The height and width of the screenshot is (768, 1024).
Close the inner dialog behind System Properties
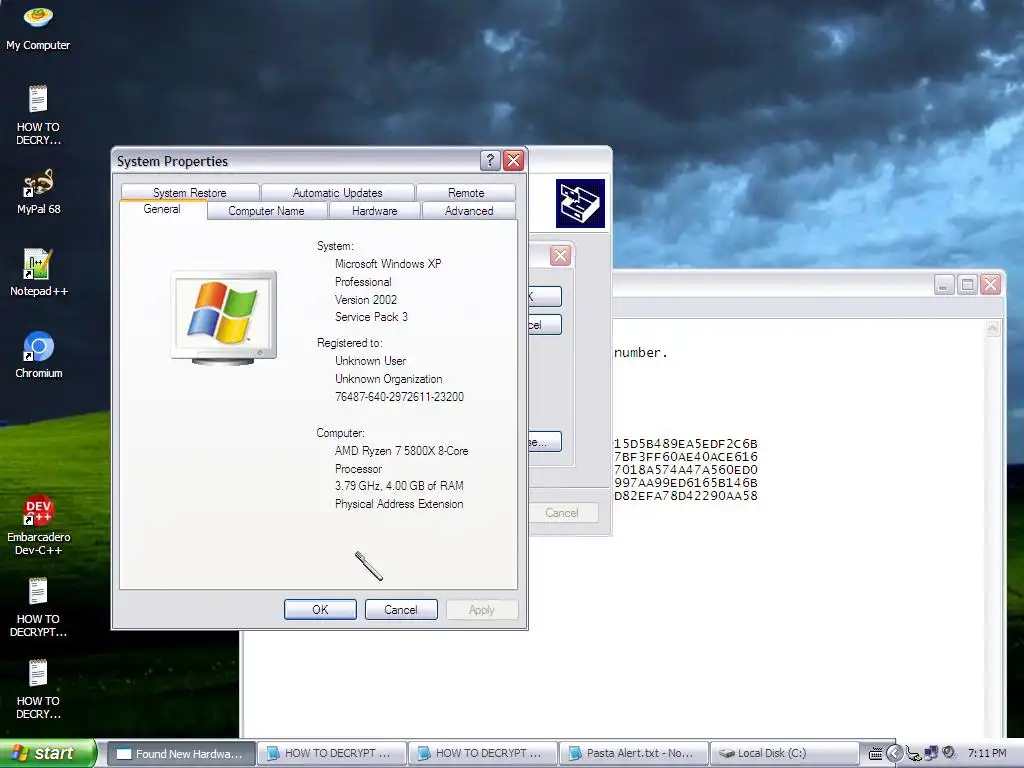(560, 255)
